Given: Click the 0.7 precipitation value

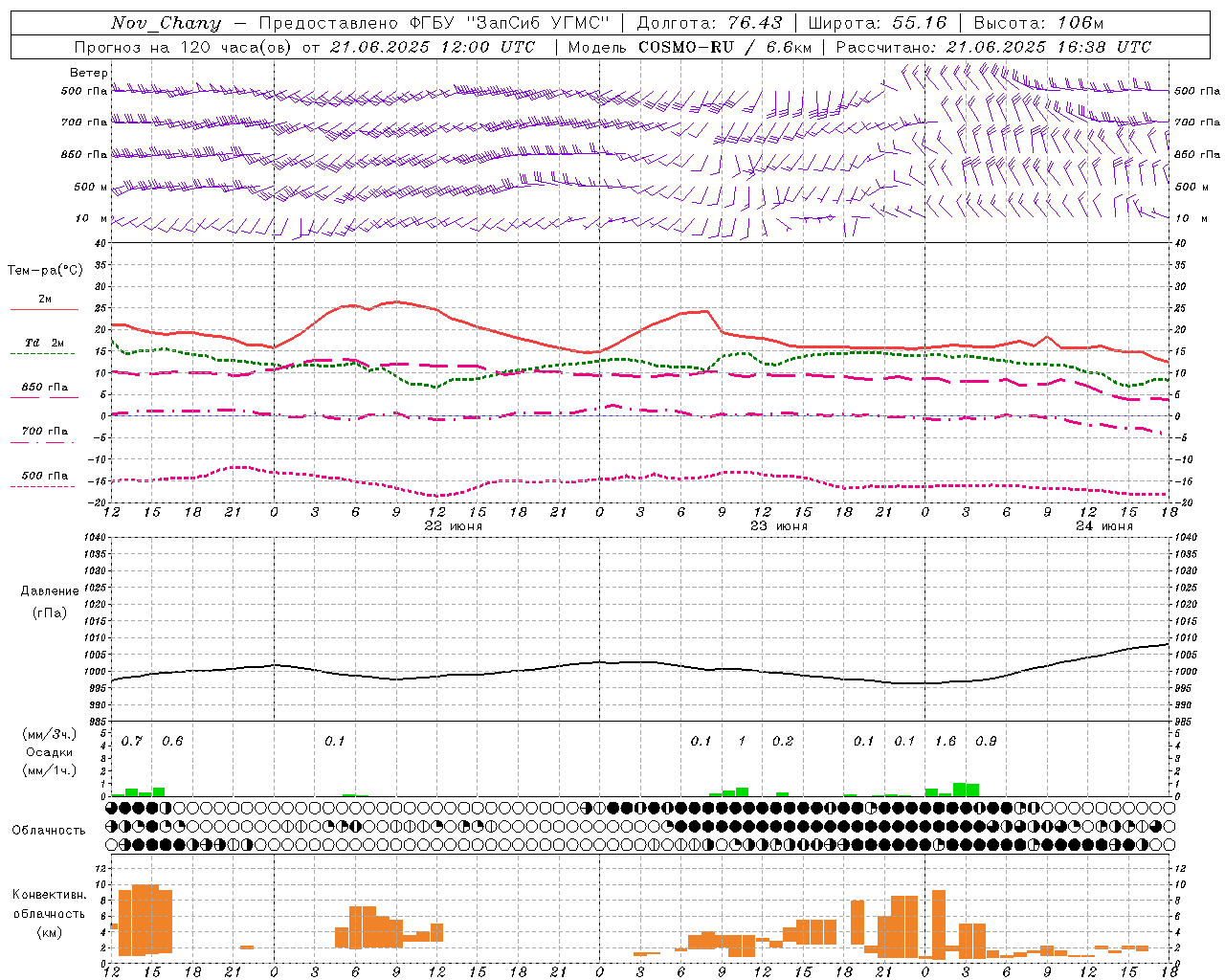Looking at the screenshot, I should pos(132,742).
